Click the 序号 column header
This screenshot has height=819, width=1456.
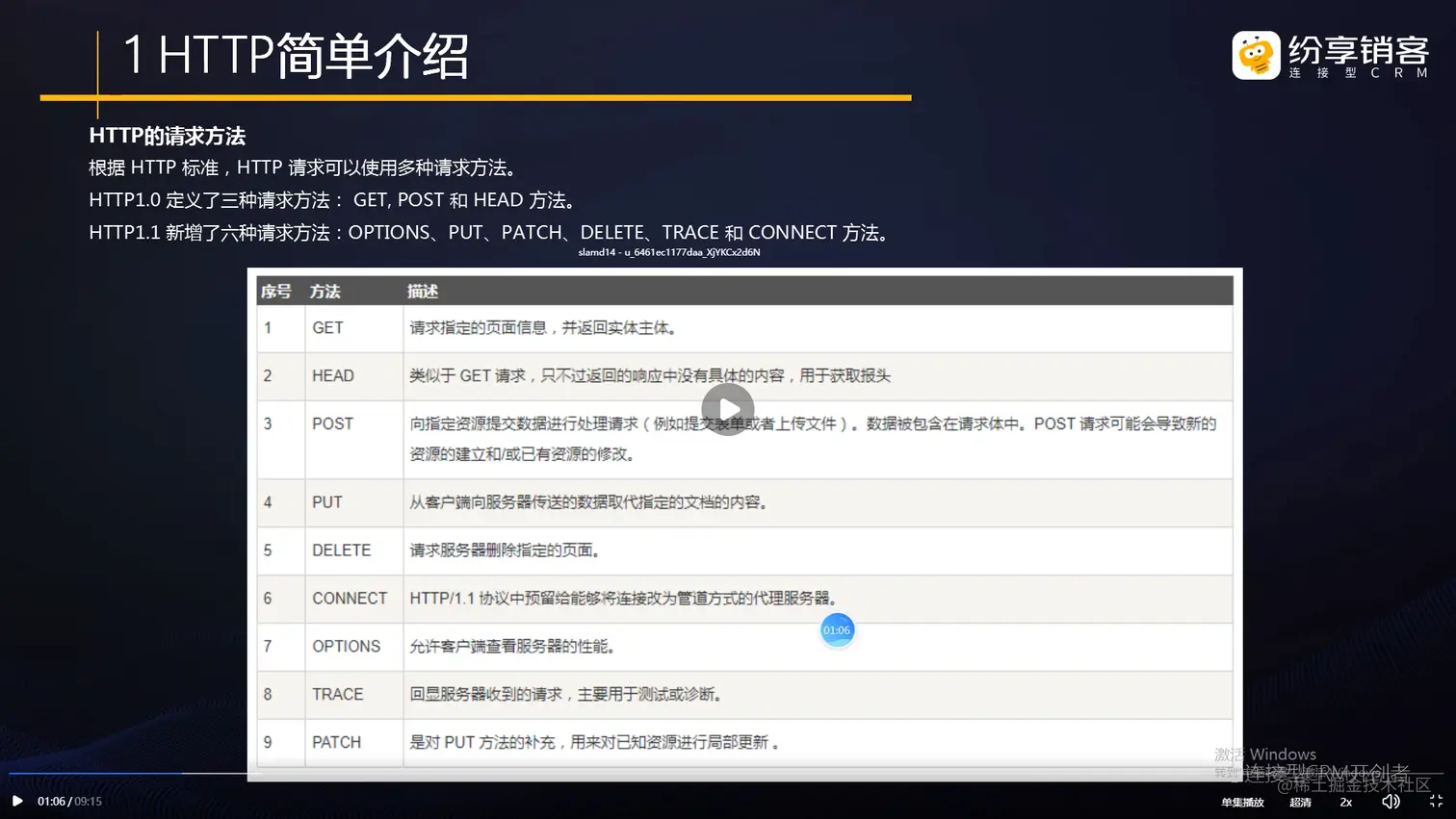(276, 291)
